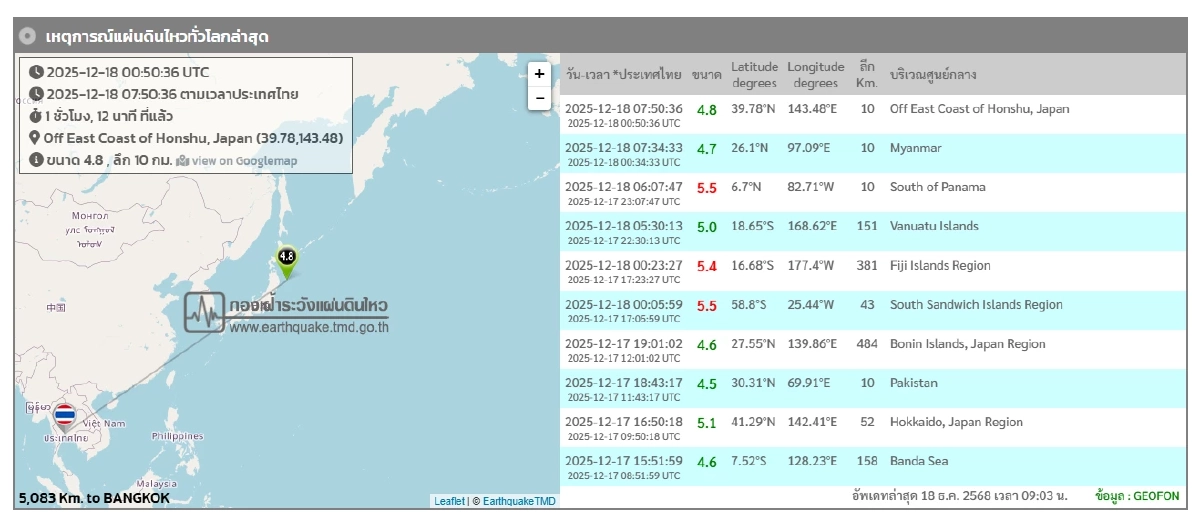Select the Hokkaido, Japan Region row
This screenshot has height=521, width=1200.
[955, 422]
